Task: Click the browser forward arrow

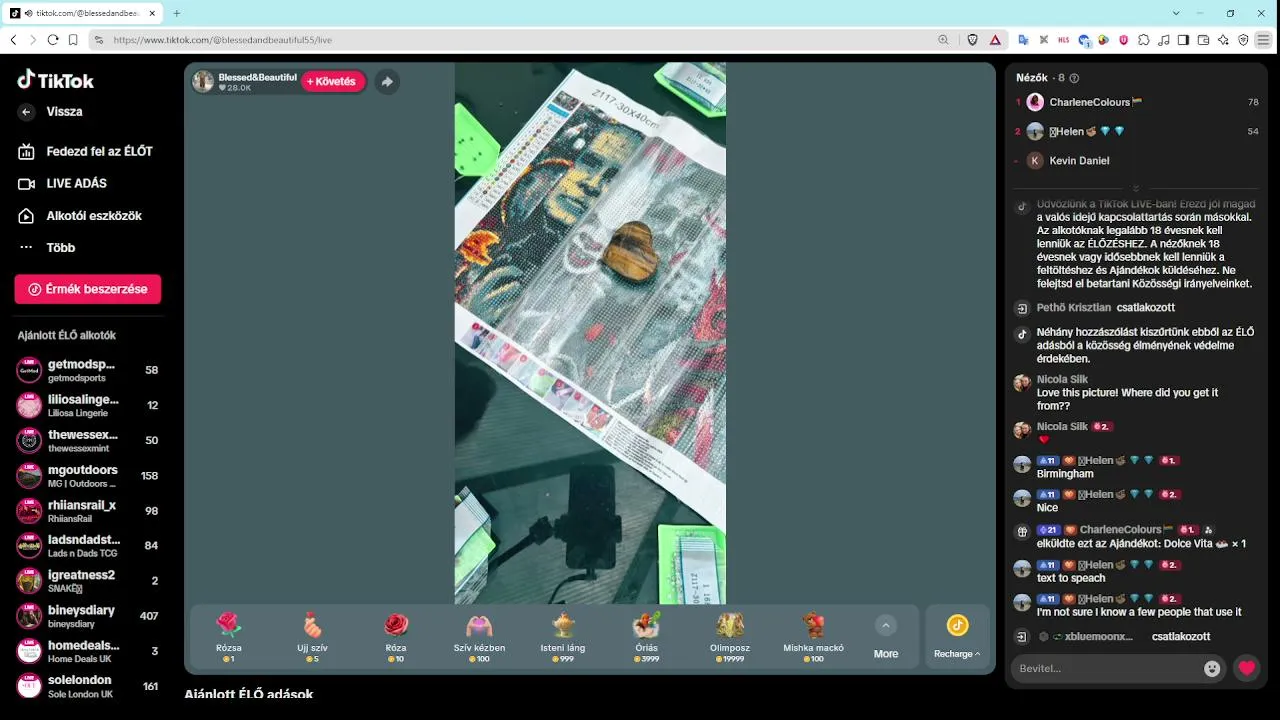Action: click(x=33, y=40)
